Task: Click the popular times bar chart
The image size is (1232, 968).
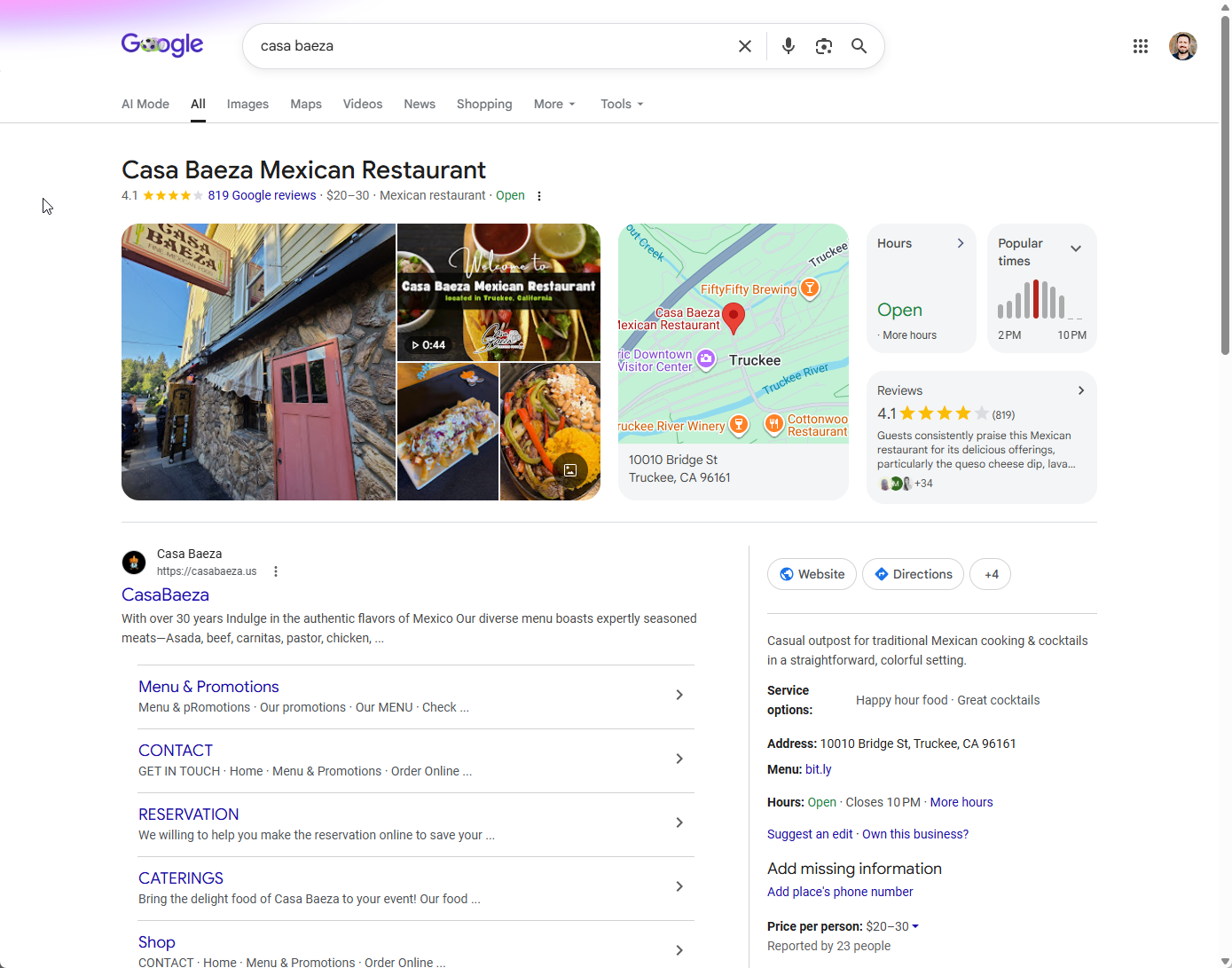Action: point(1040,300)
